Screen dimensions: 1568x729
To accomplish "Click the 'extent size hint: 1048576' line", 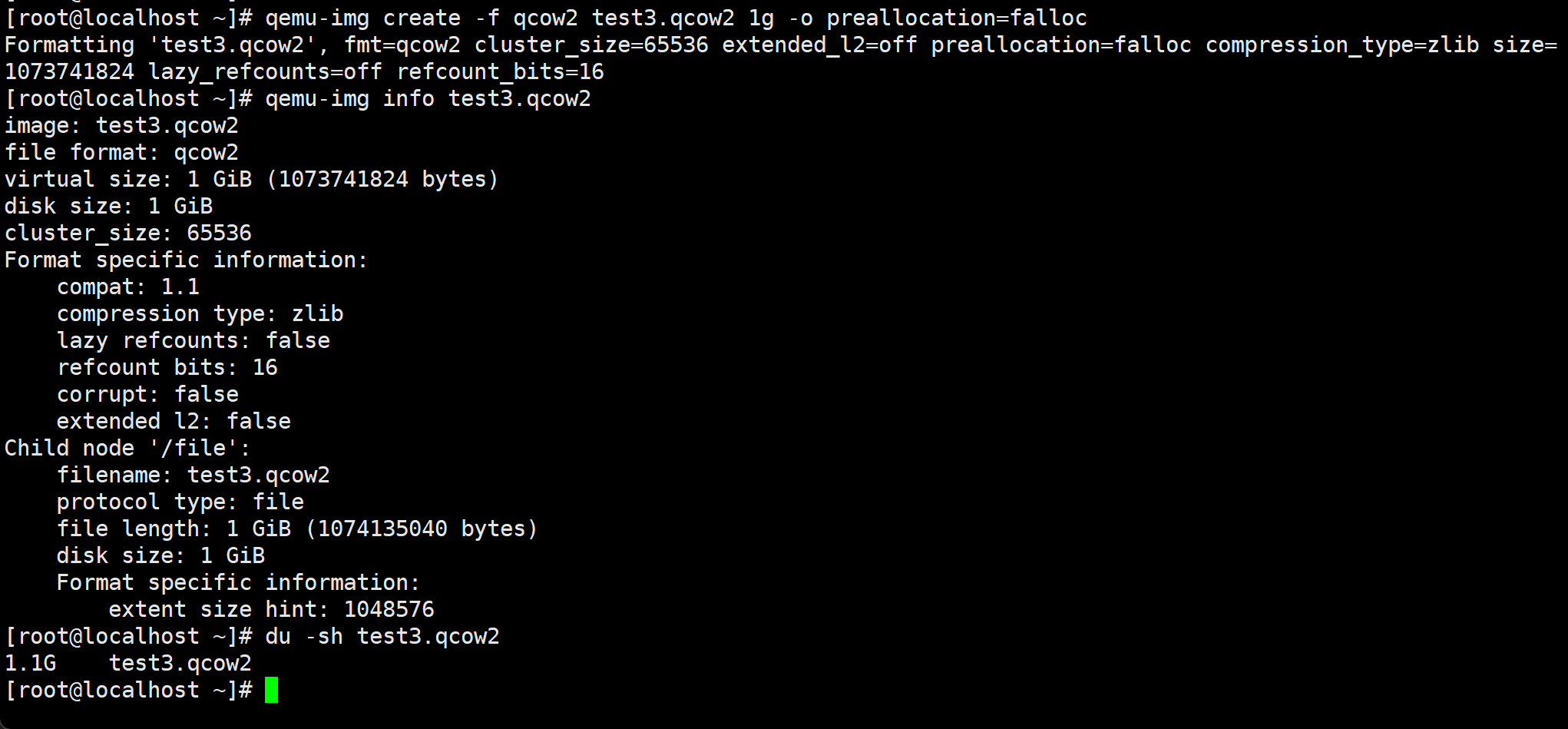I will click(x=271, y=609).
